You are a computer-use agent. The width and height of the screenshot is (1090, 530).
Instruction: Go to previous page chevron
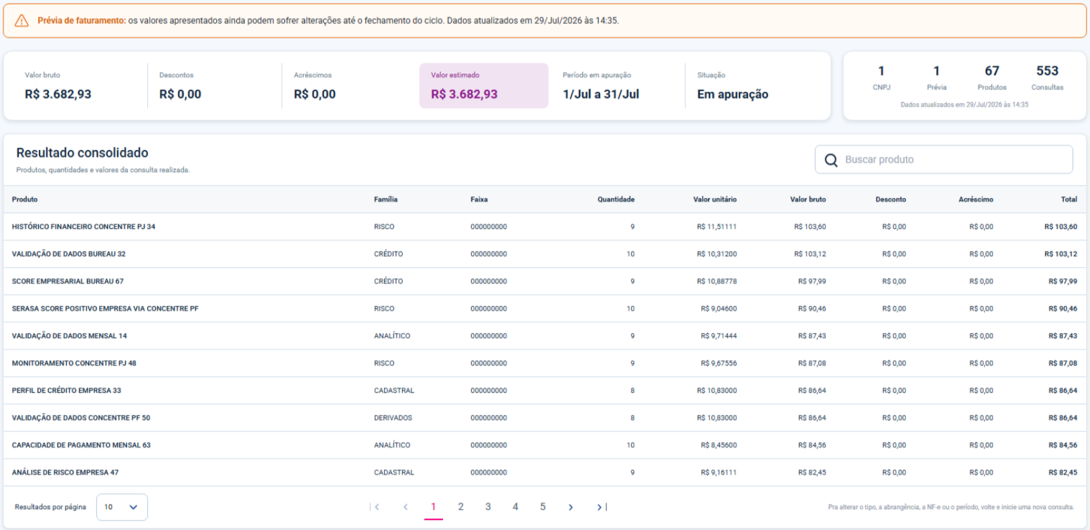coord(405,507)
